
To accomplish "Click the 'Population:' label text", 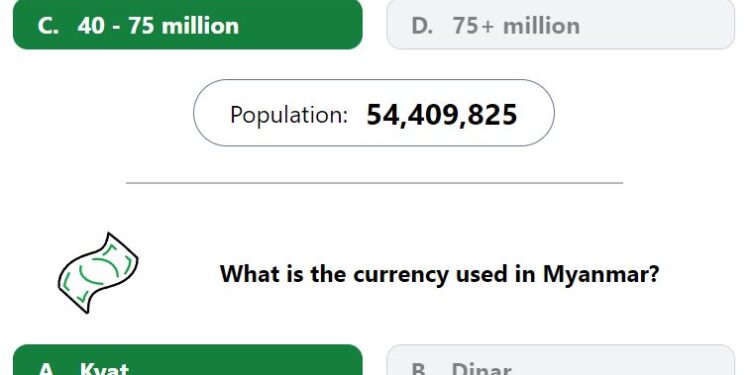I will [x=288, y=115].
